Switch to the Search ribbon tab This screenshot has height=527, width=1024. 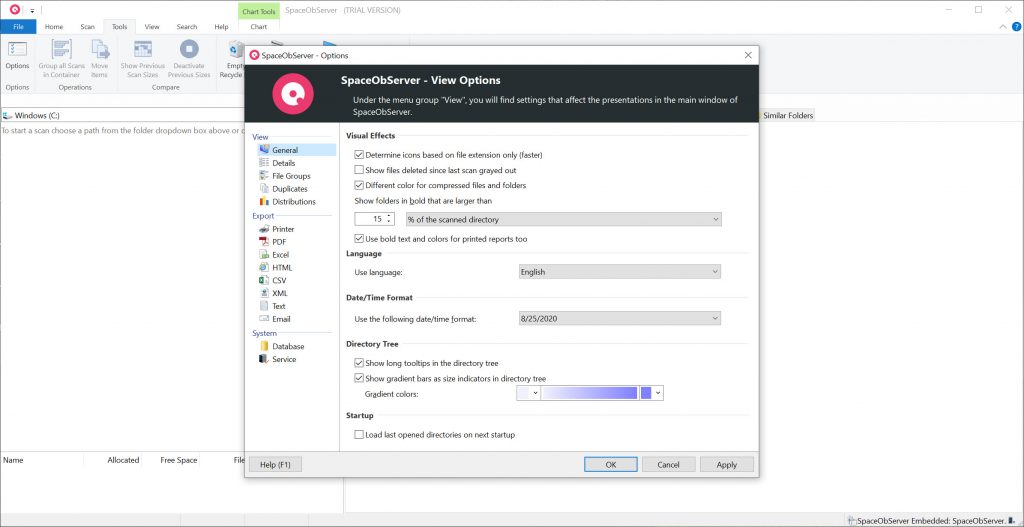pos(187,27)
